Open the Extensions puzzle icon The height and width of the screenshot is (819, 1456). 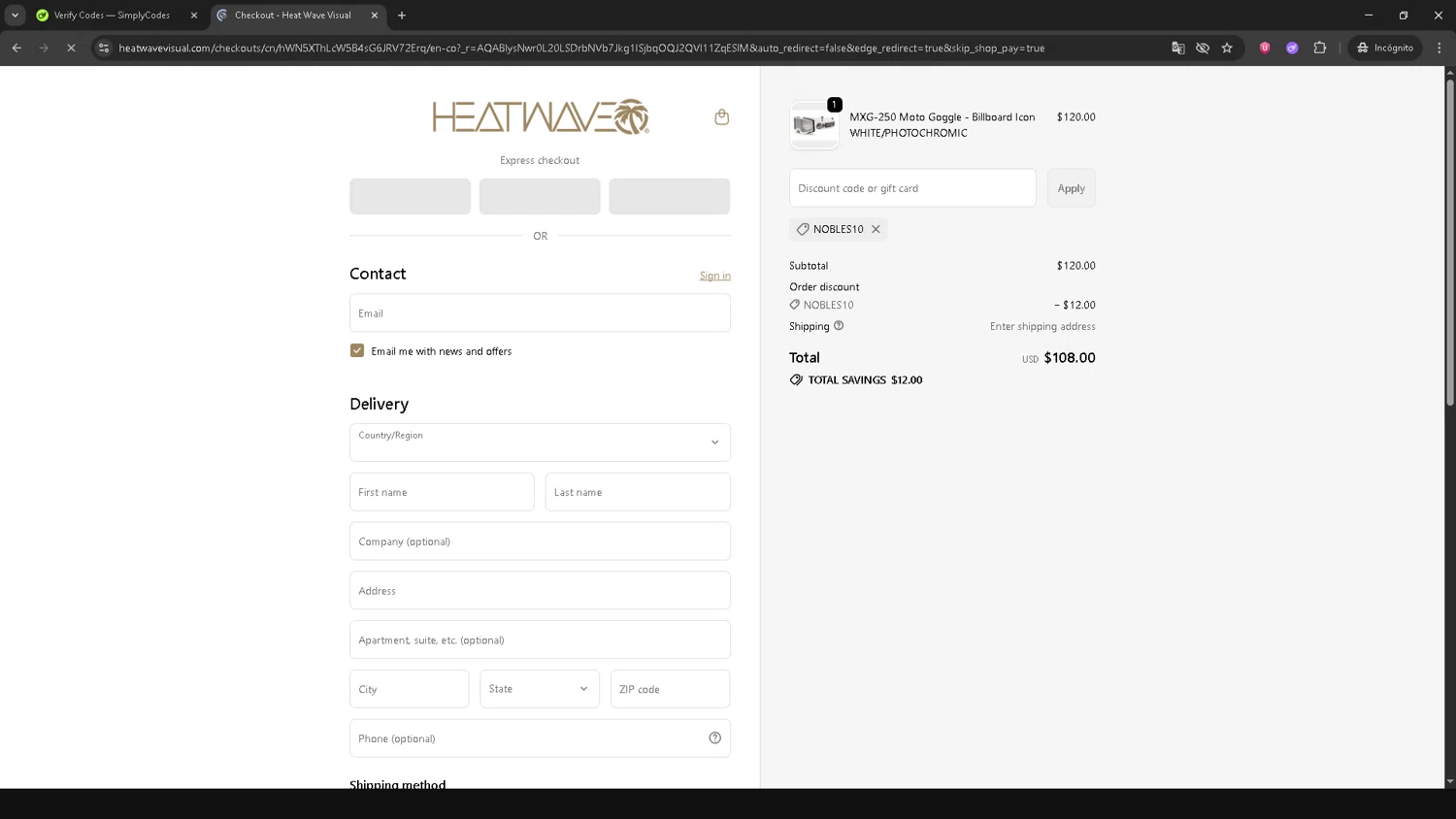pos(1319,48)
